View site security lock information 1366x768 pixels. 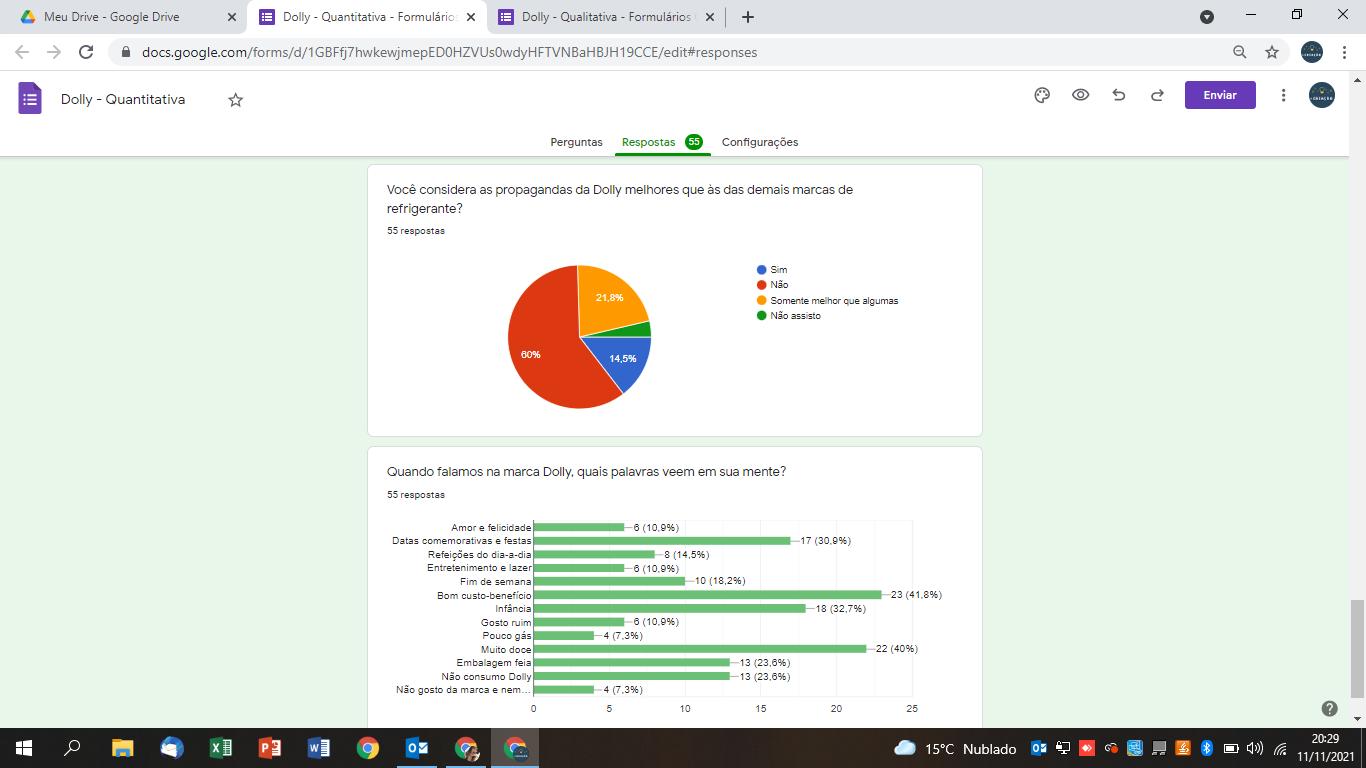click(126, 52)
